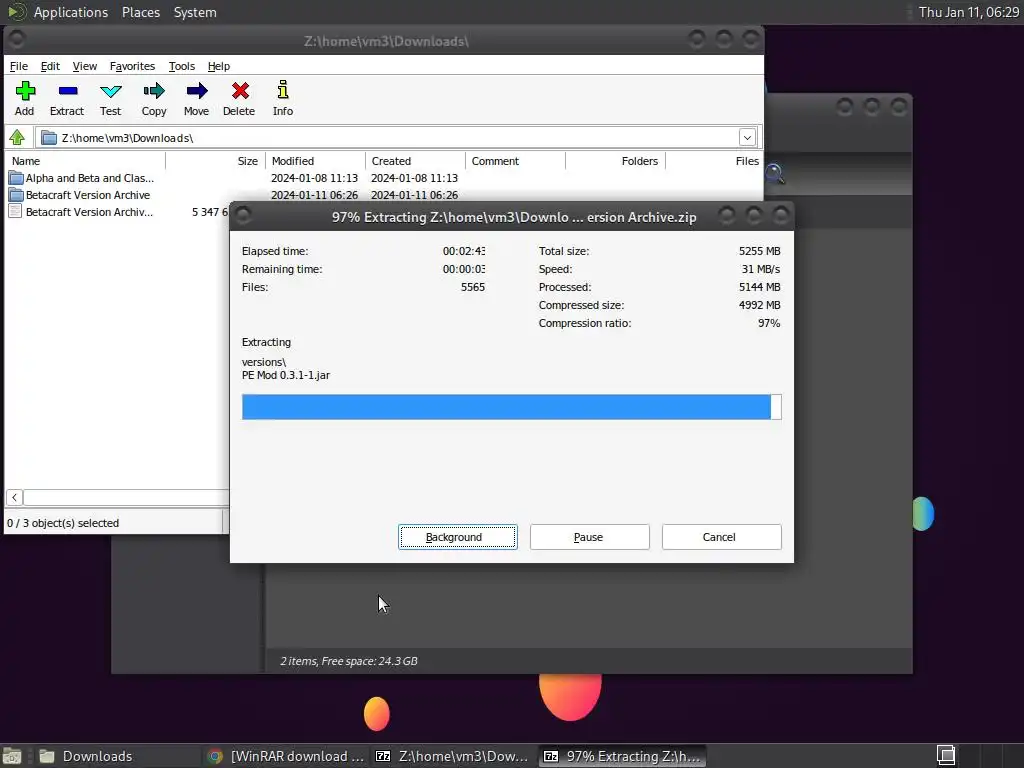The height and width of the screenshot is (768, 1024).
Task: Open Help menu in 7-Zip
Action: click(219, 66)
